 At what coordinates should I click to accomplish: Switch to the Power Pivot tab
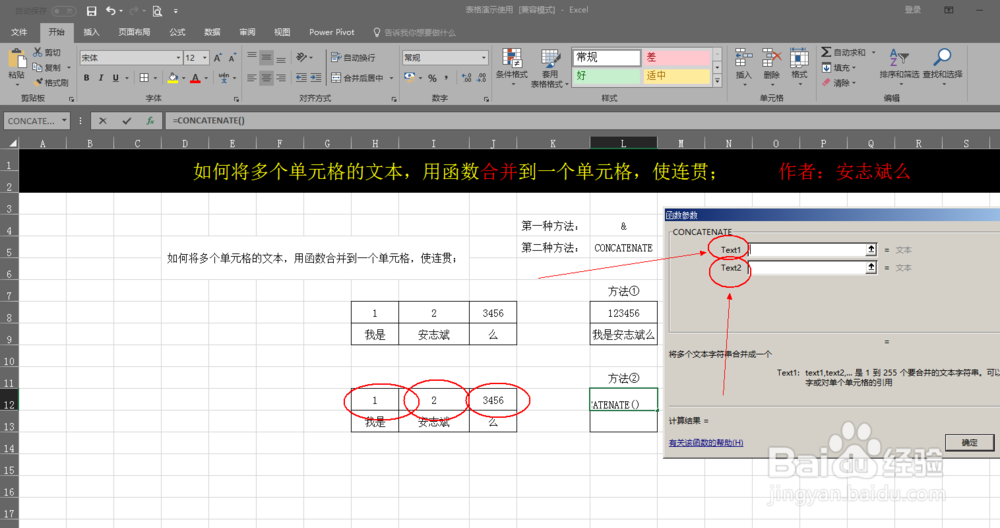pyautogui.click(x=332, y=32)
